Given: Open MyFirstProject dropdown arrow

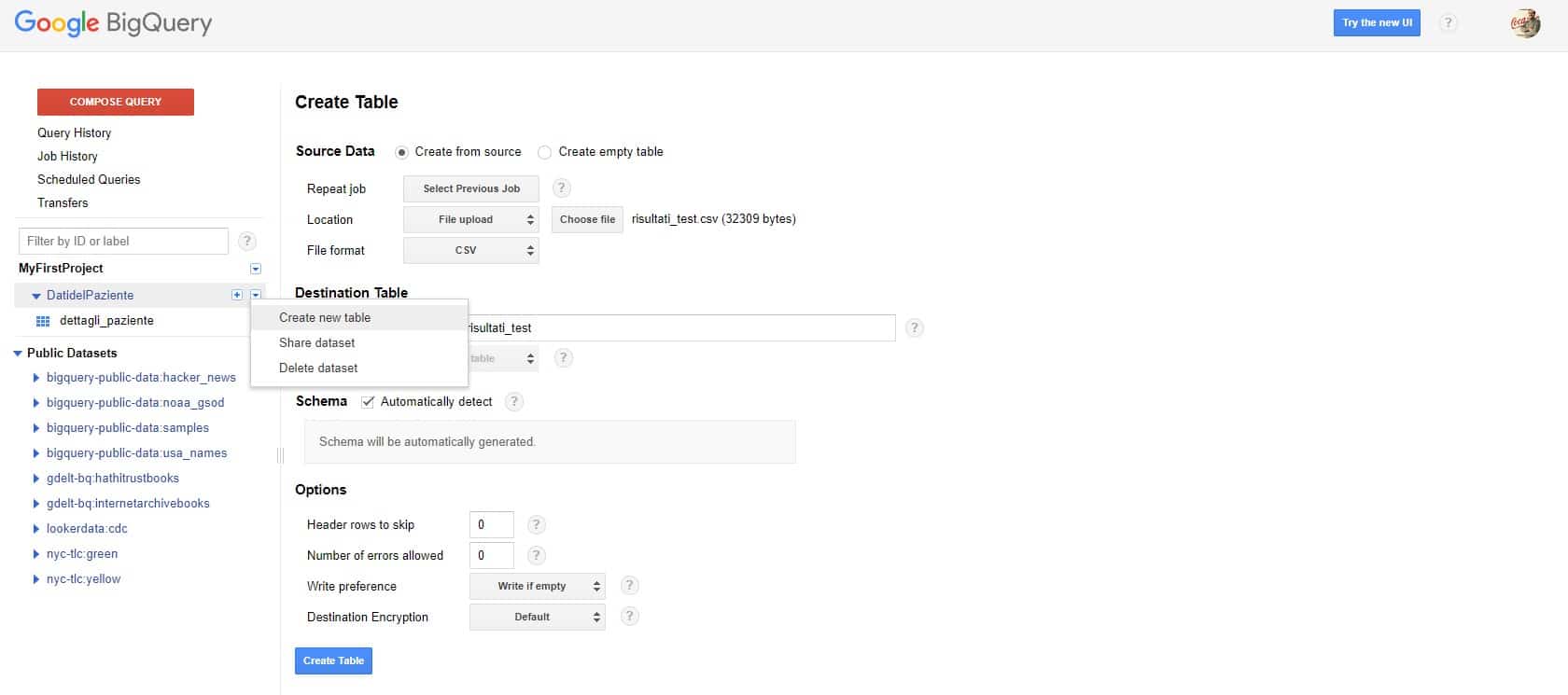Looking at the screenshot, I should [256, 269].
